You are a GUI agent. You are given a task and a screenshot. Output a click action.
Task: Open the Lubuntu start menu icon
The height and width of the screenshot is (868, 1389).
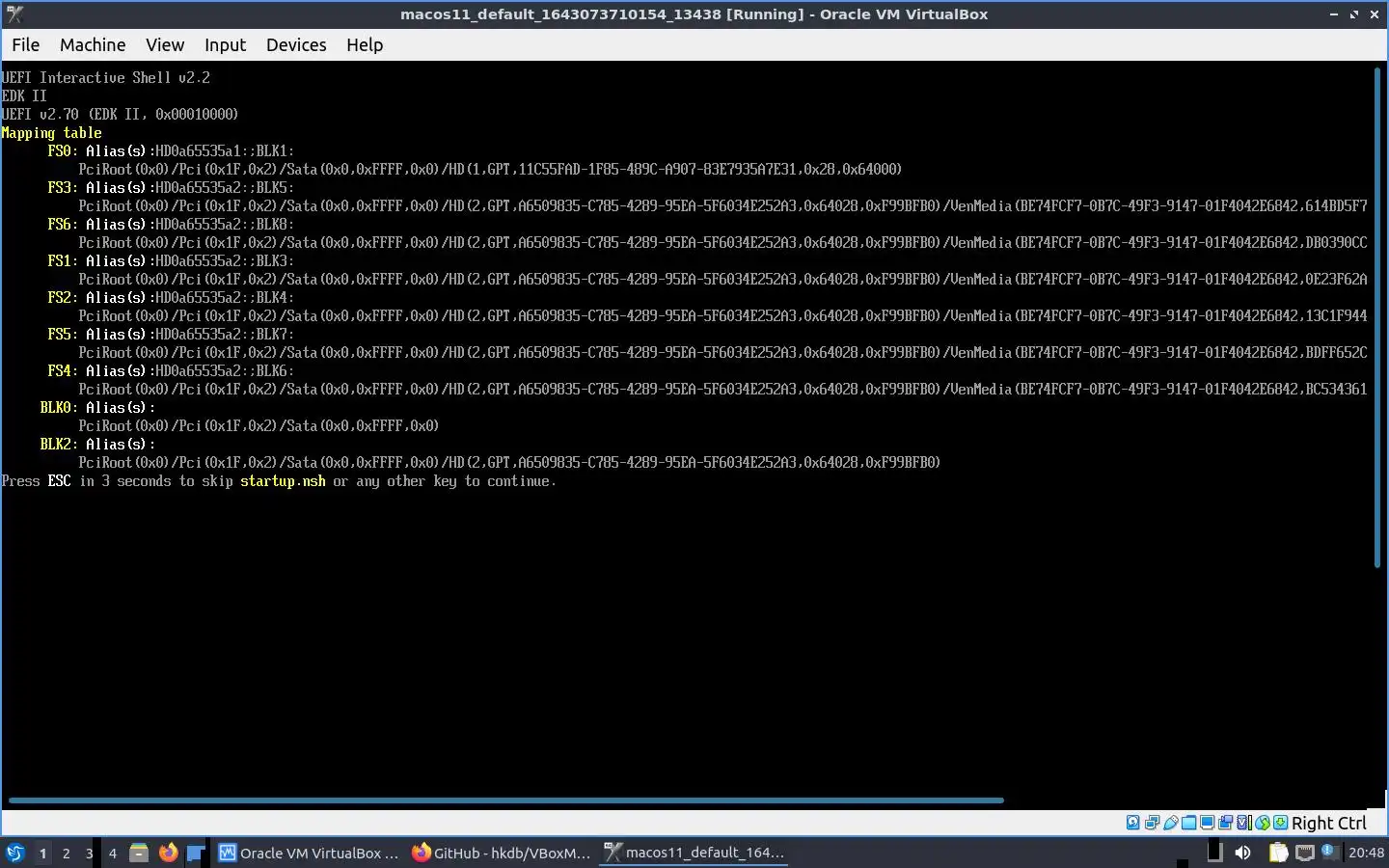click(x=14, y=853)
